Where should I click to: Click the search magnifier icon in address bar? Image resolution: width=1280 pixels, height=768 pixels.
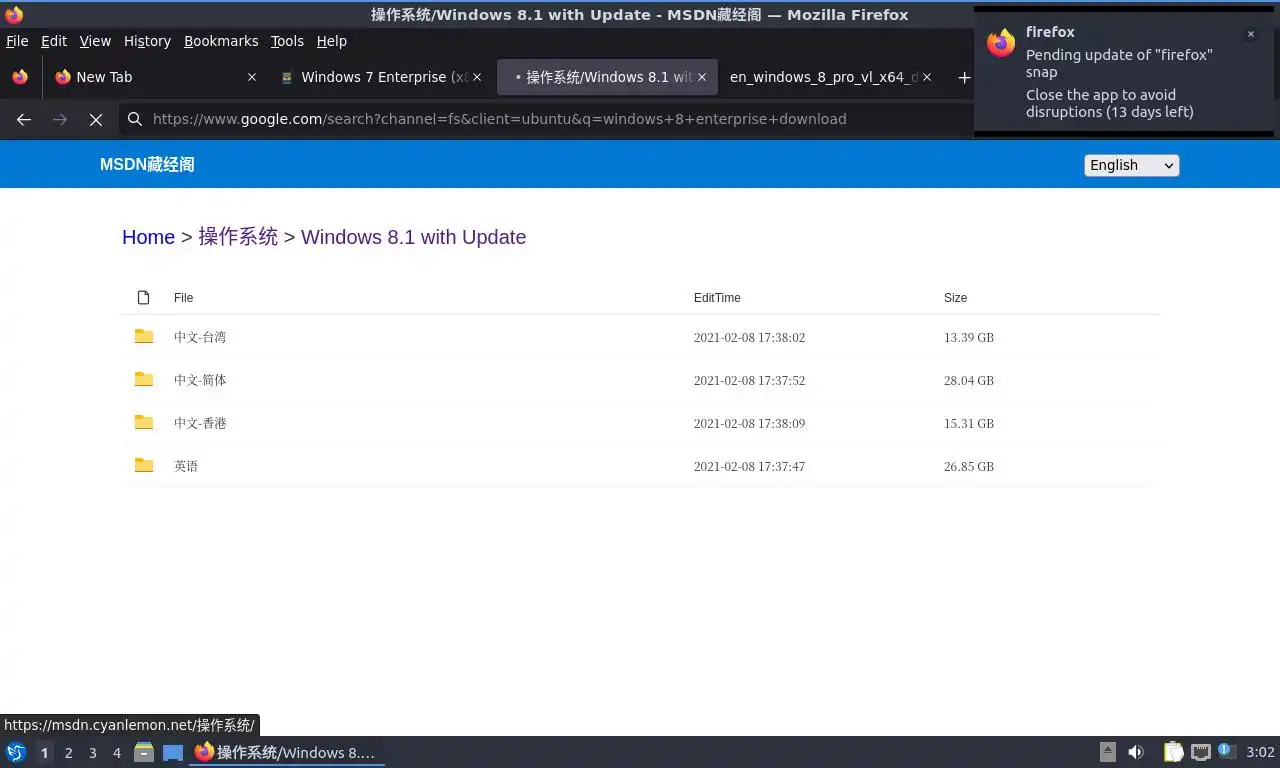point(135,119)
